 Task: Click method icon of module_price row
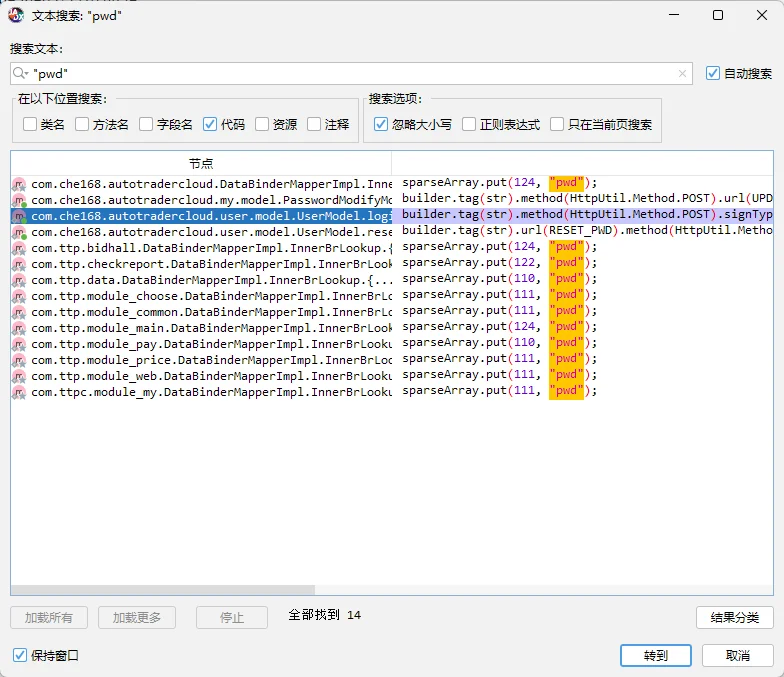click(19, 360)
